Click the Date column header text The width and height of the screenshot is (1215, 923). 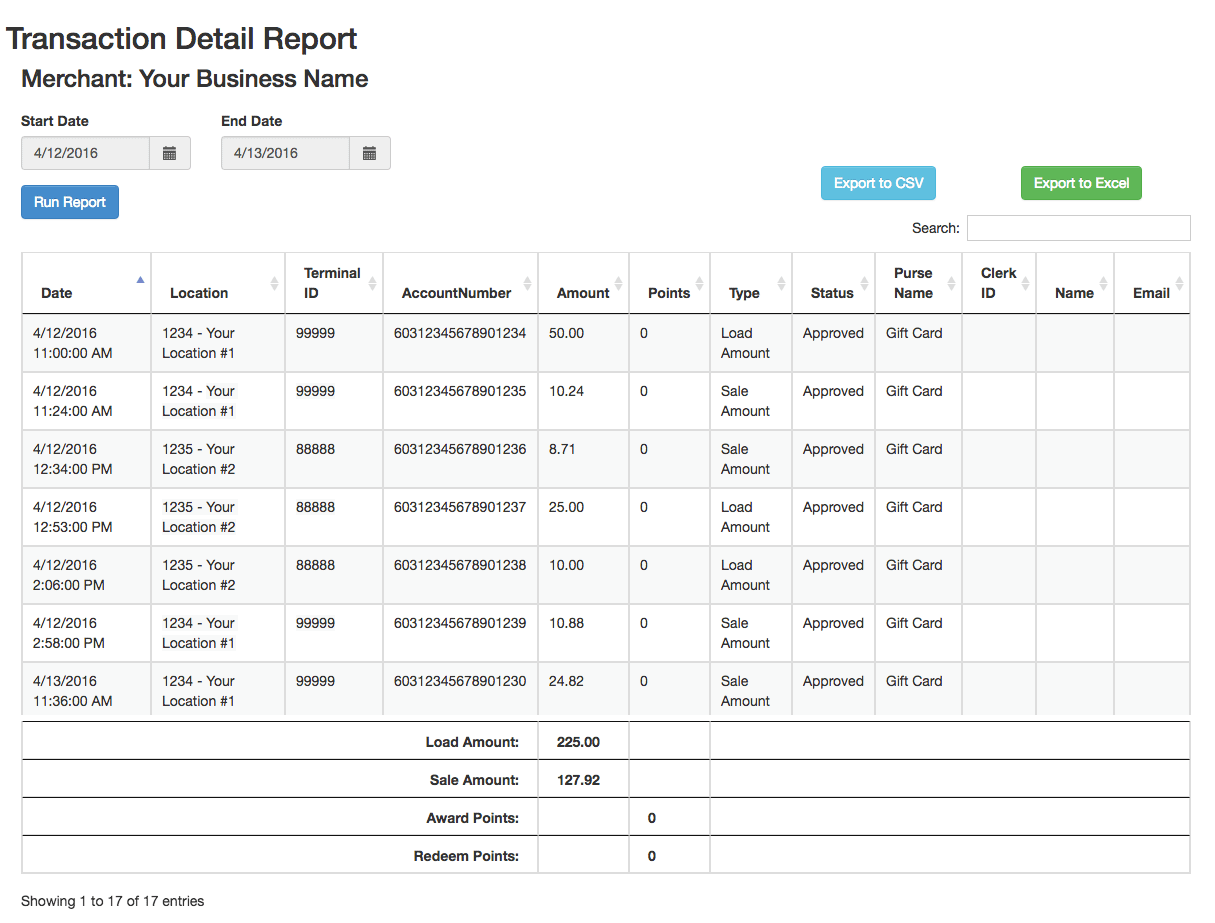click(x=57, y=293)
